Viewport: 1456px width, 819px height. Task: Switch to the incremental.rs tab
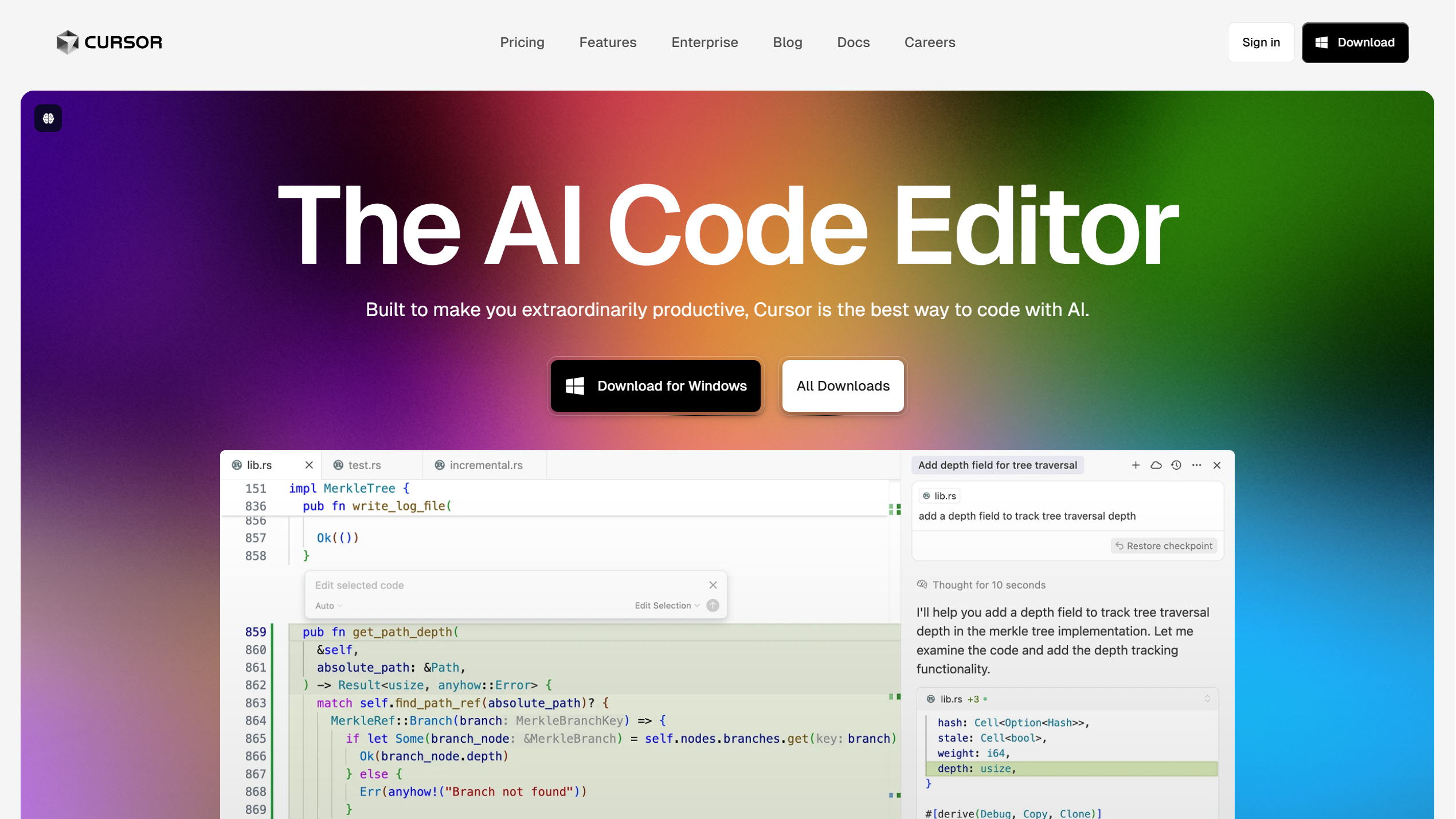[x=486, y=465]
